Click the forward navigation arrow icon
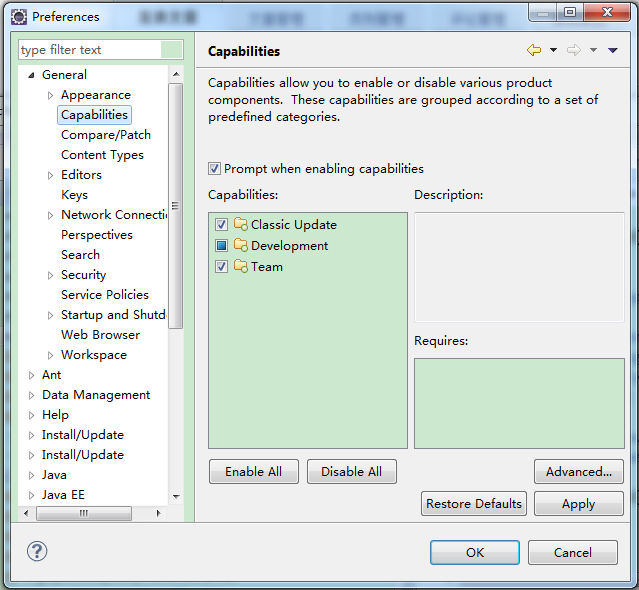639x590 pixels. (x=574, y=50)
